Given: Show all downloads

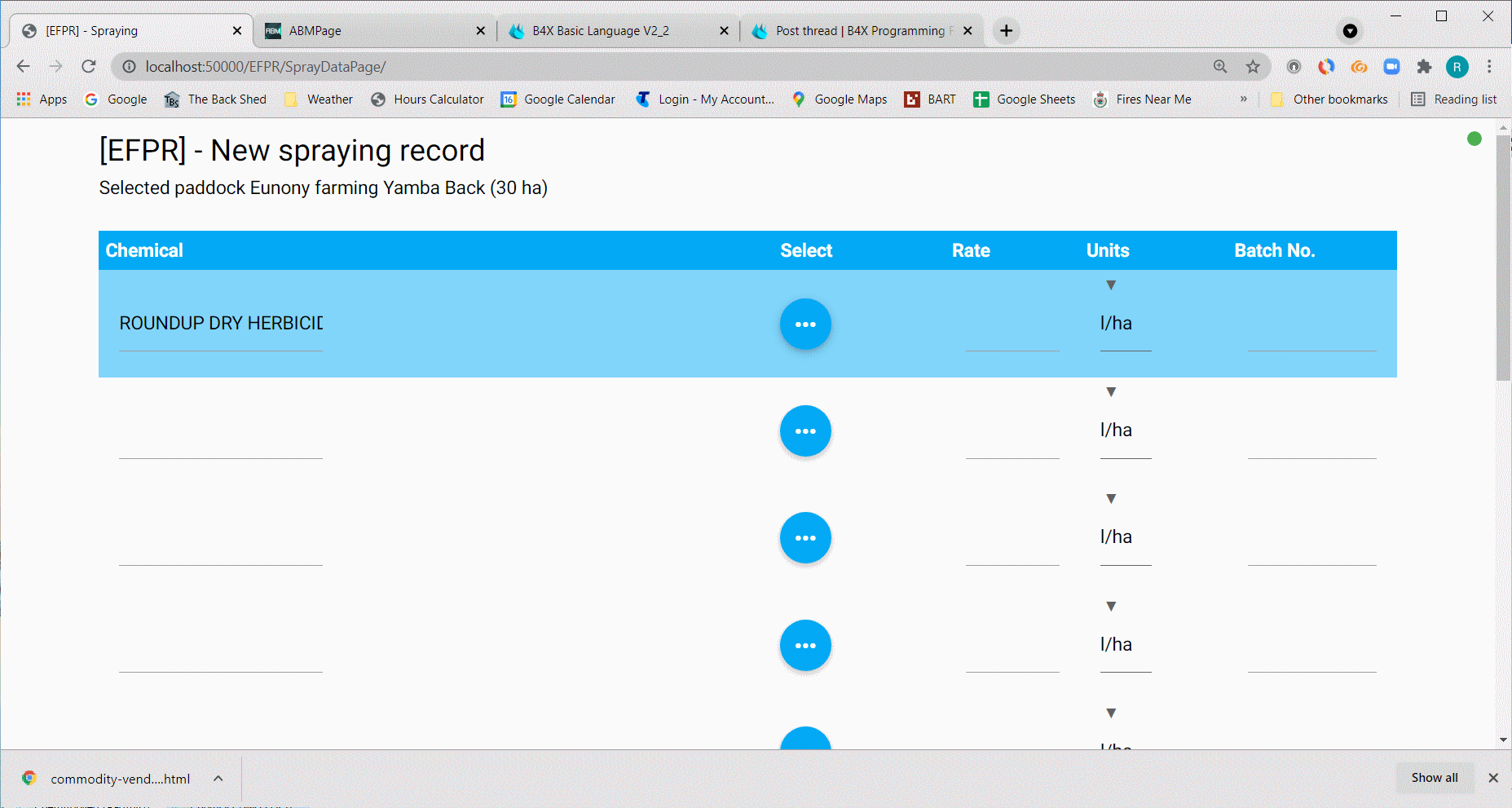Looking at the screenshot, I should pos(1435,778).
